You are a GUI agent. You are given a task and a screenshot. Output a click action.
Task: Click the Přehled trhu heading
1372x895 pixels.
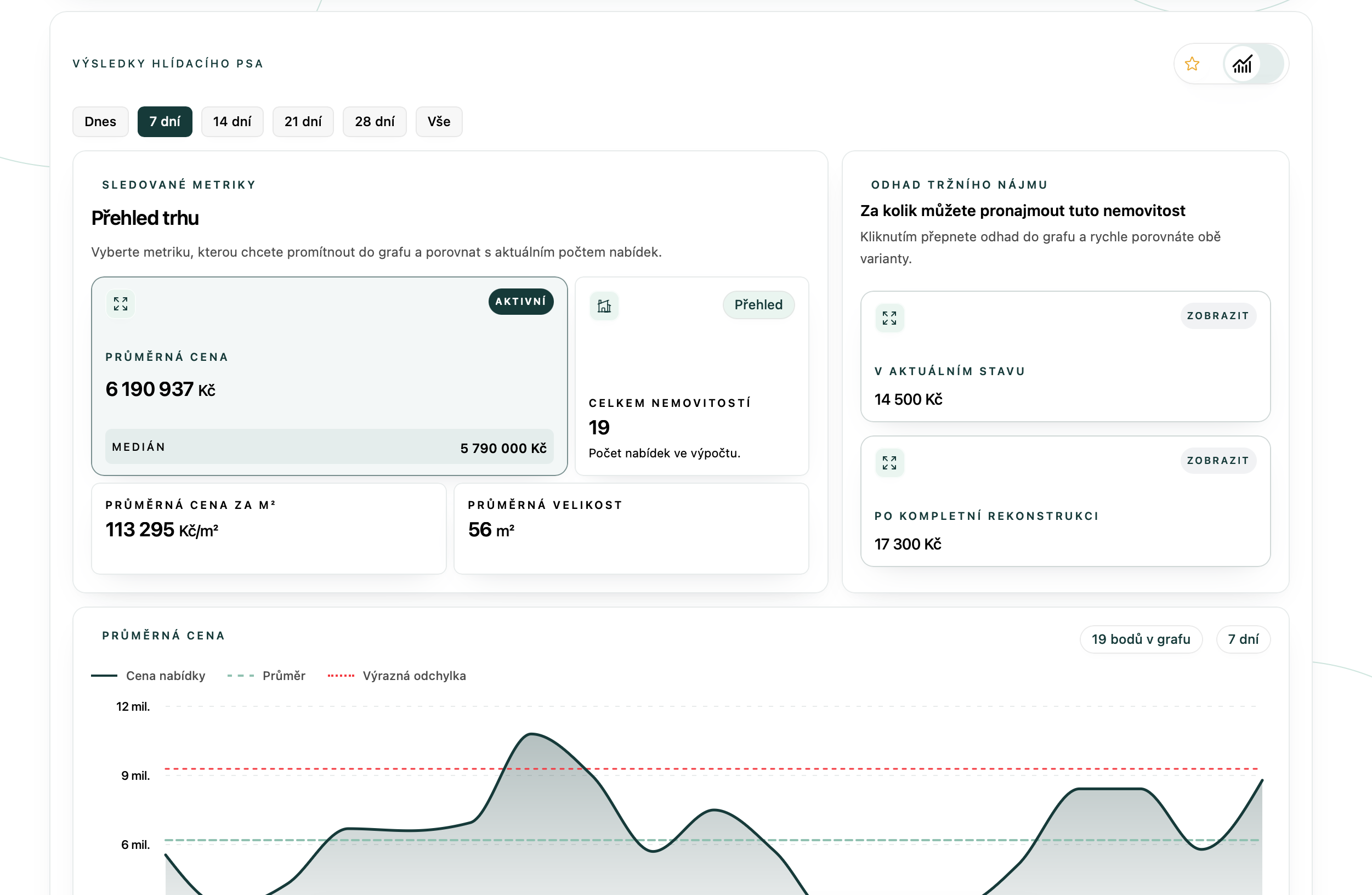[x=145, y=218]
